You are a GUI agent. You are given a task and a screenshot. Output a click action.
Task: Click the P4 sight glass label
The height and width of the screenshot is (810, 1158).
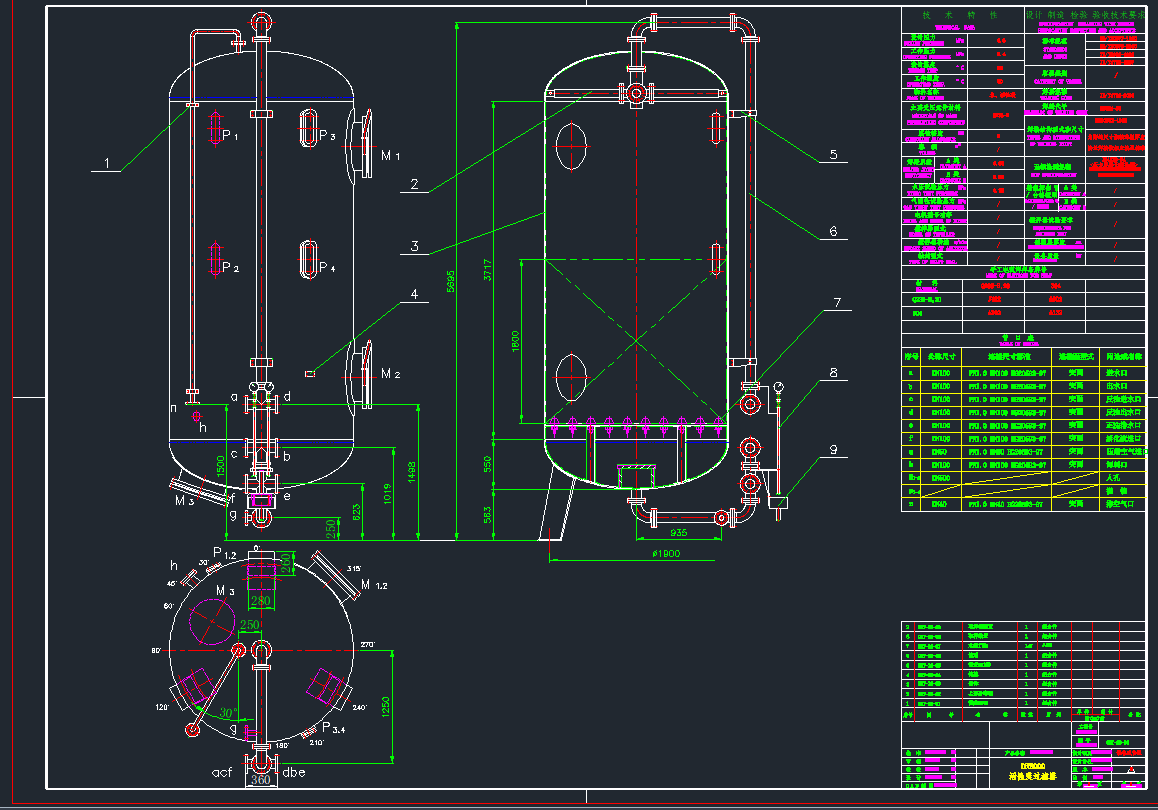[328, 268]
